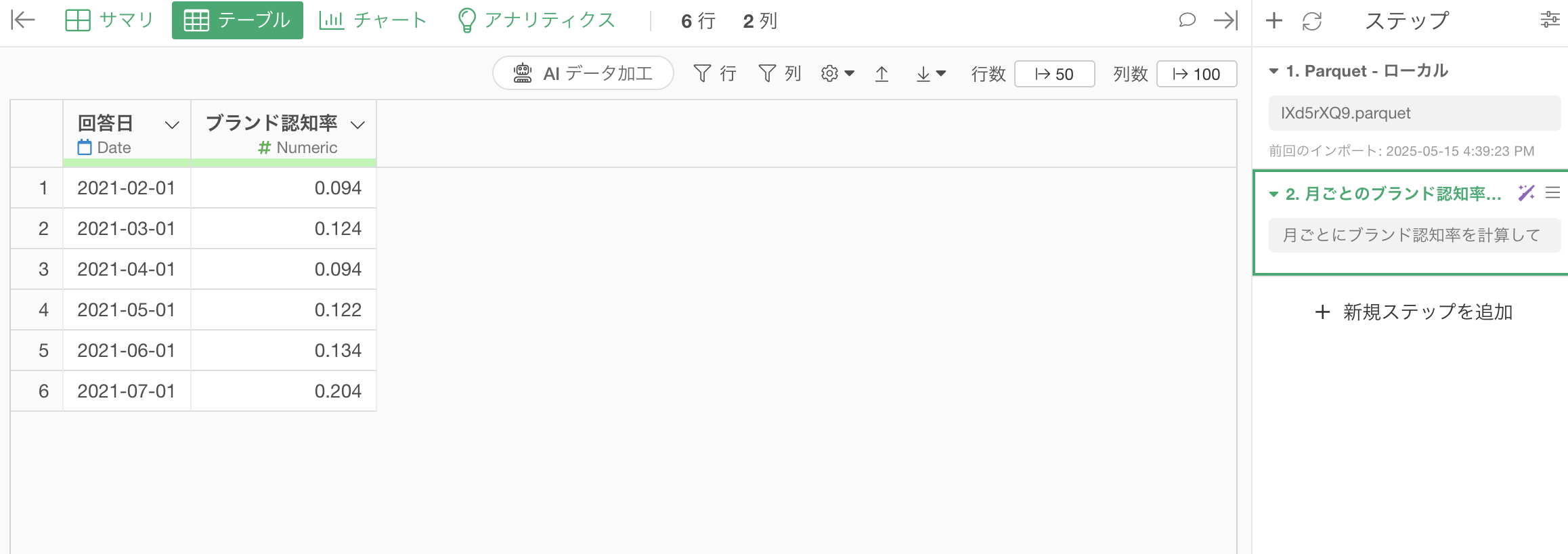The image size is (1568, 554).
Task: Click the AI magic wand icon on step 2
Action: 1526,194
